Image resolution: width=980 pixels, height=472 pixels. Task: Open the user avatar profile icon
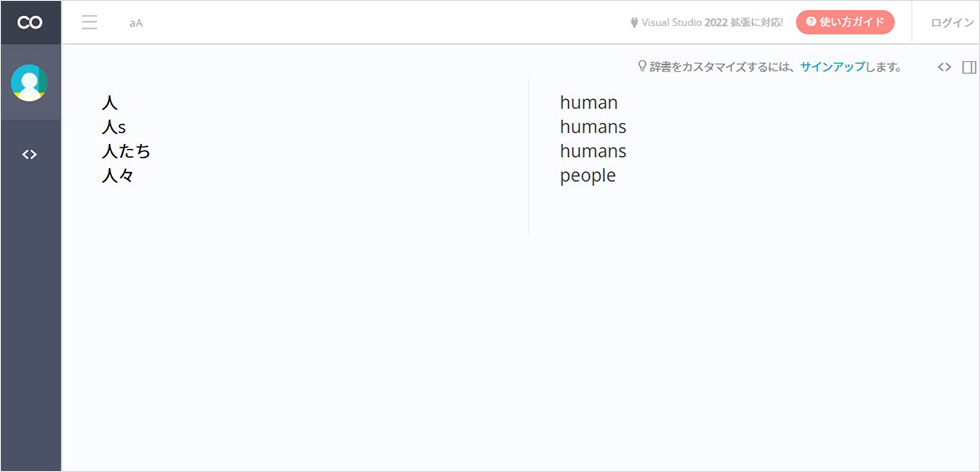pos(29,83)
